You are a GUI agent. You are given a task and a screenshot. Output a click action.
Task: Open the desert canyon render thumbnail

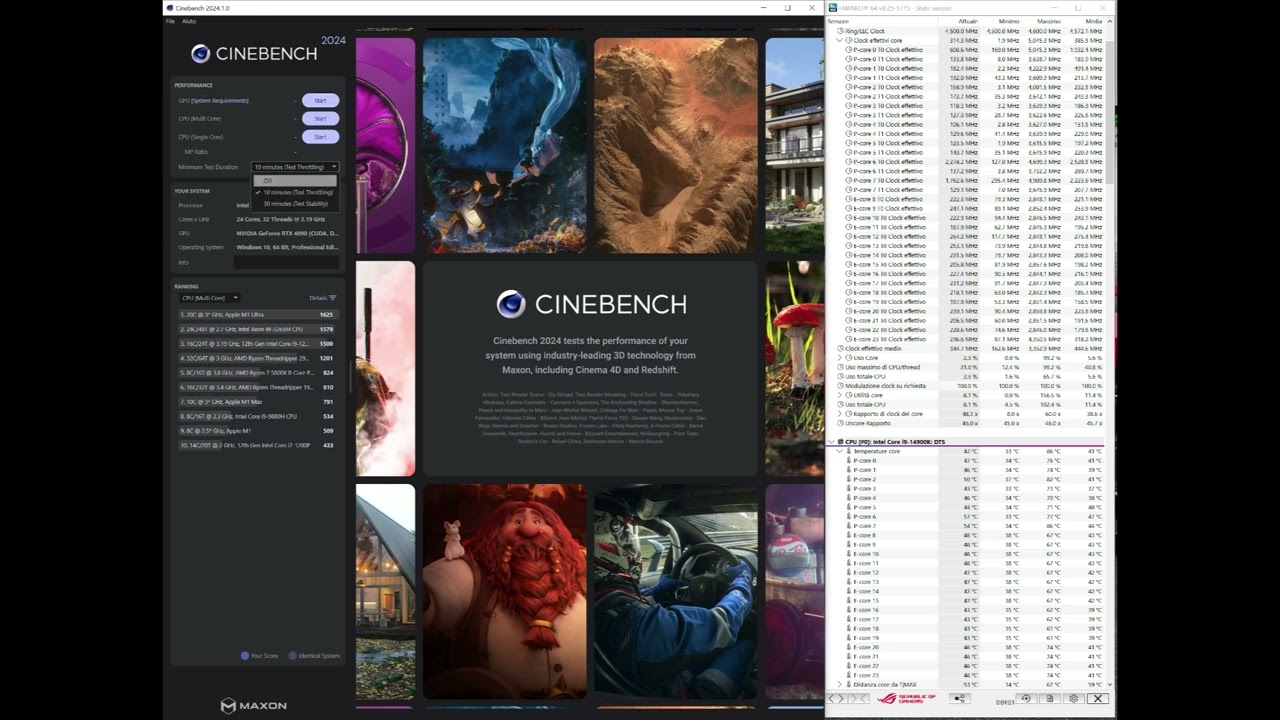point(675,145)
